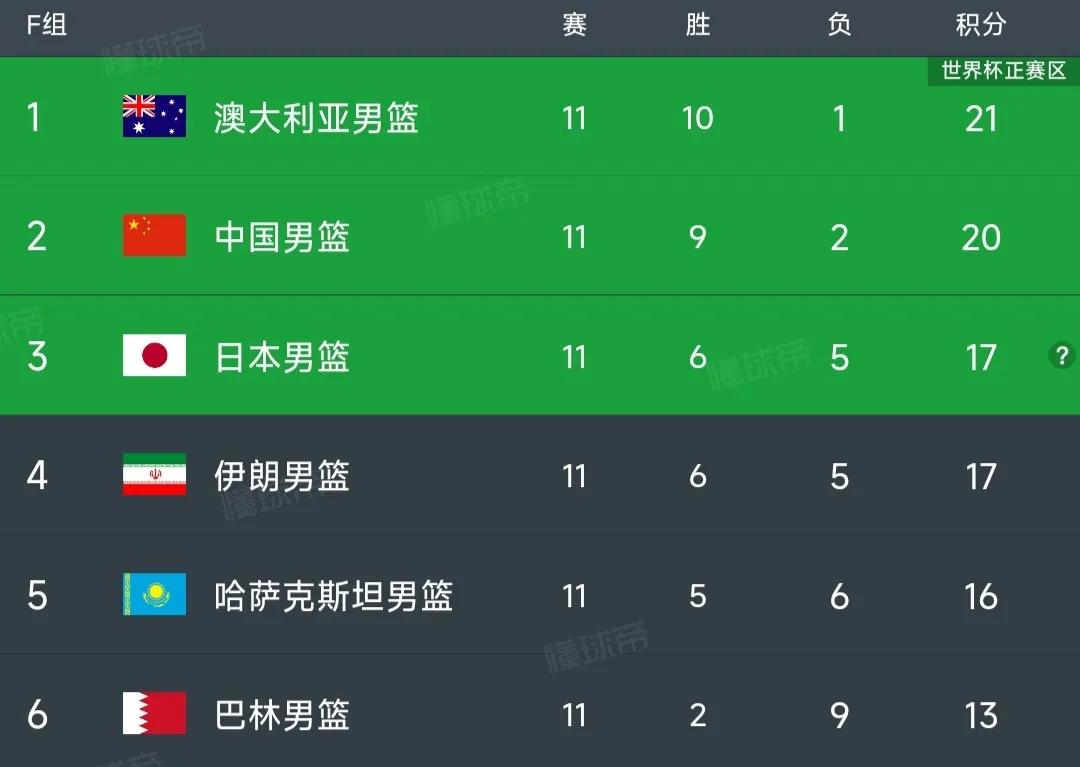Click the Kazakhstan flag icon
The width and height of the screenshot is (1080, 767).
point(153,594)
